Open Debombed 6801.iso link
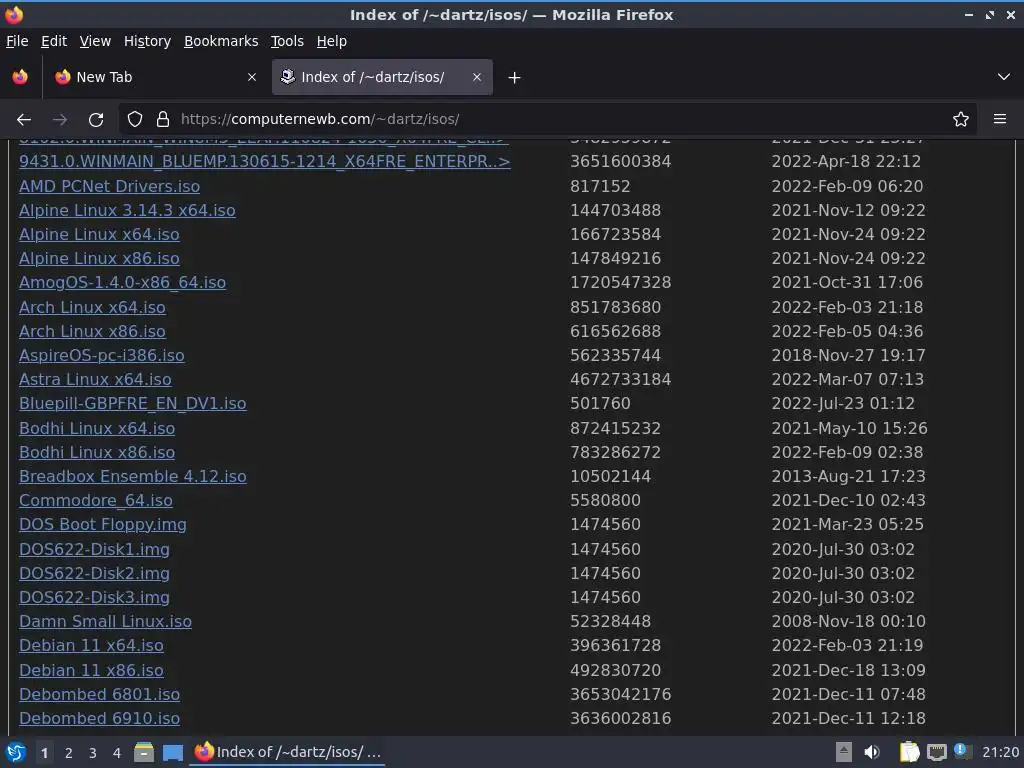This screenshot has height=768, width=1024. [x=99, y=695]
